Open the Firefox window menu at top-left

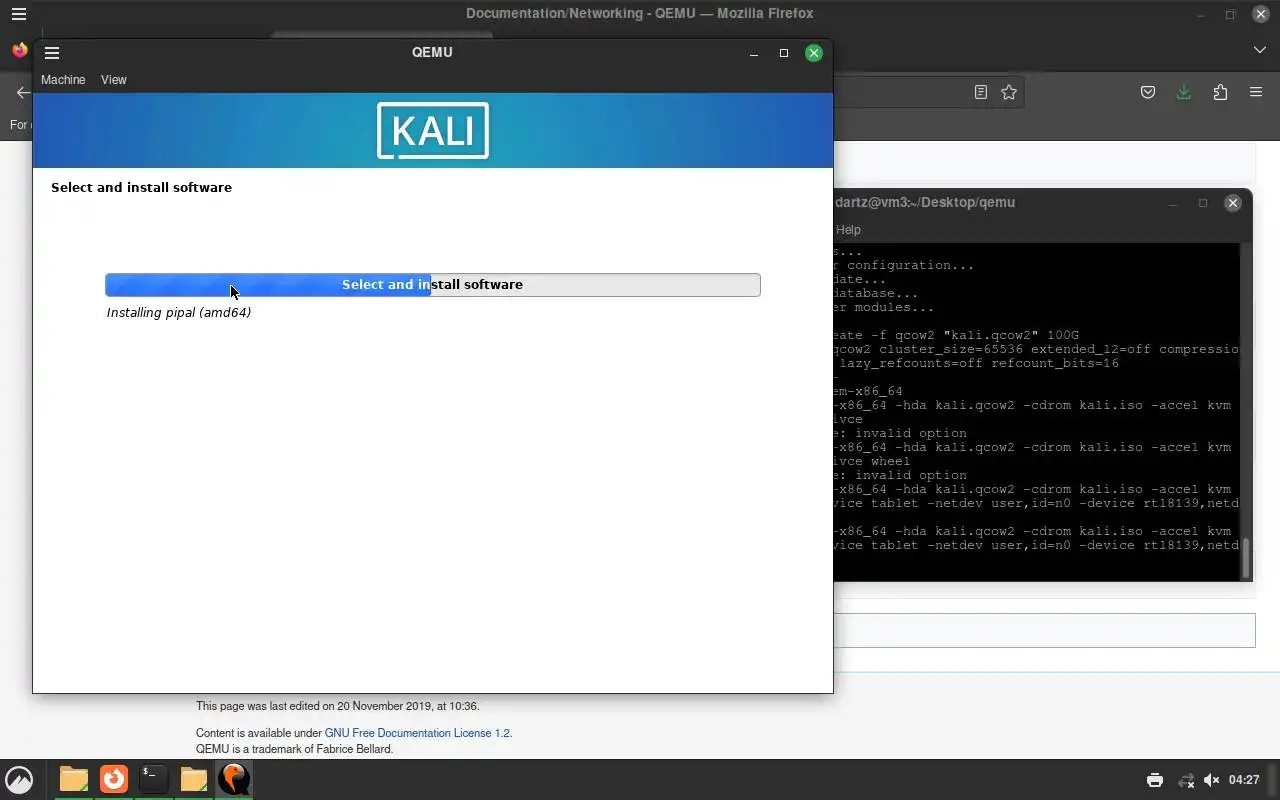[18, 14]
